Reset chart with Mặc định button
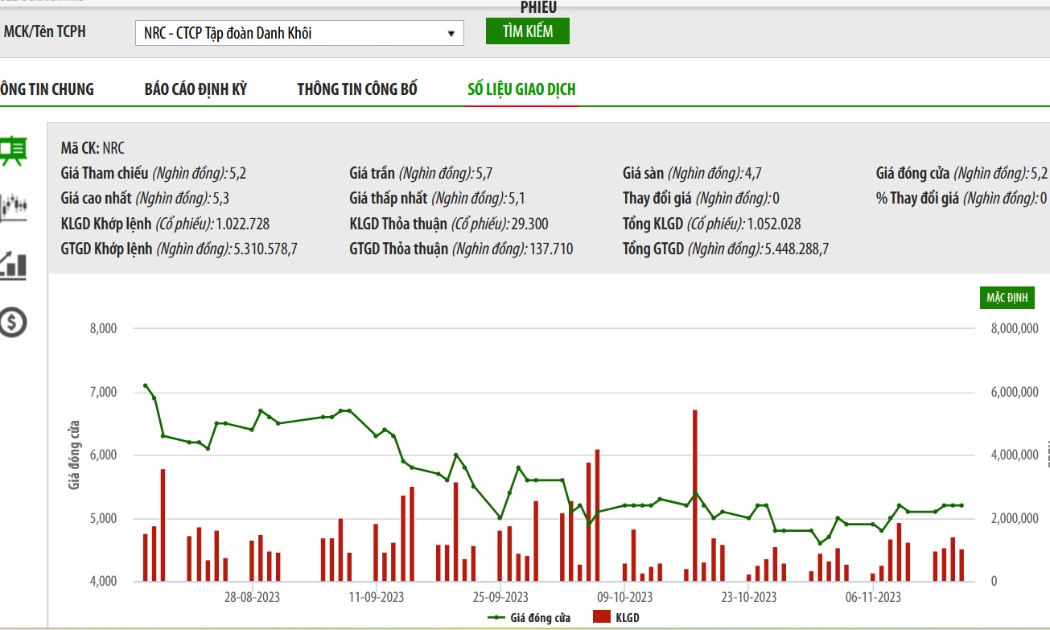 point(1006,297)
